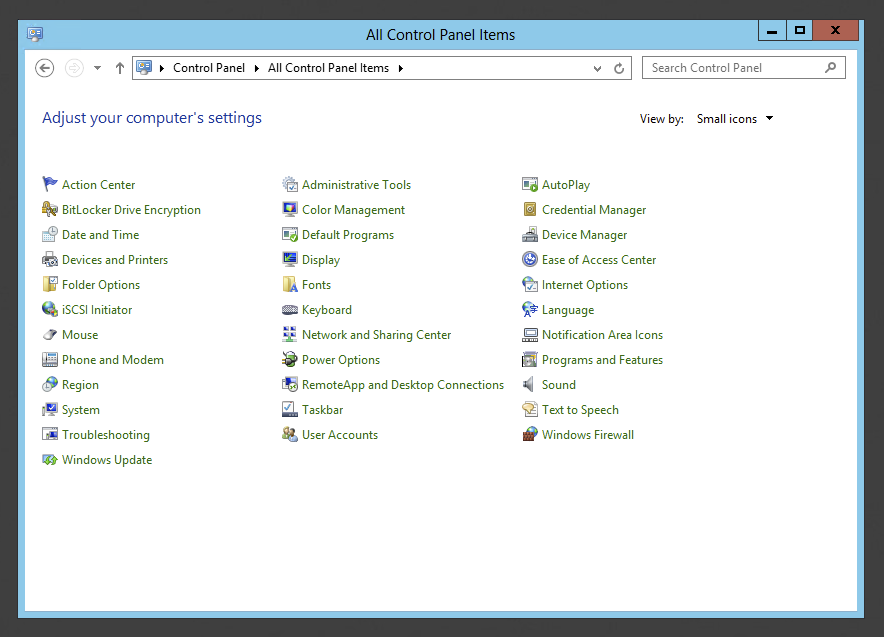Open the Sound speaker icon

(x=530, y=384)
